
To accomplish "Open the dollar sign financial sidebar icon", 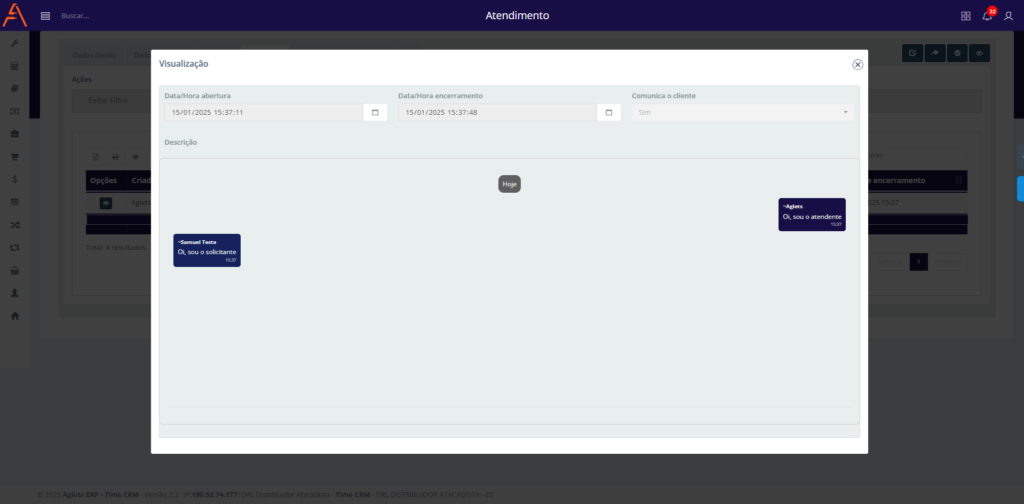I will 14,179.
